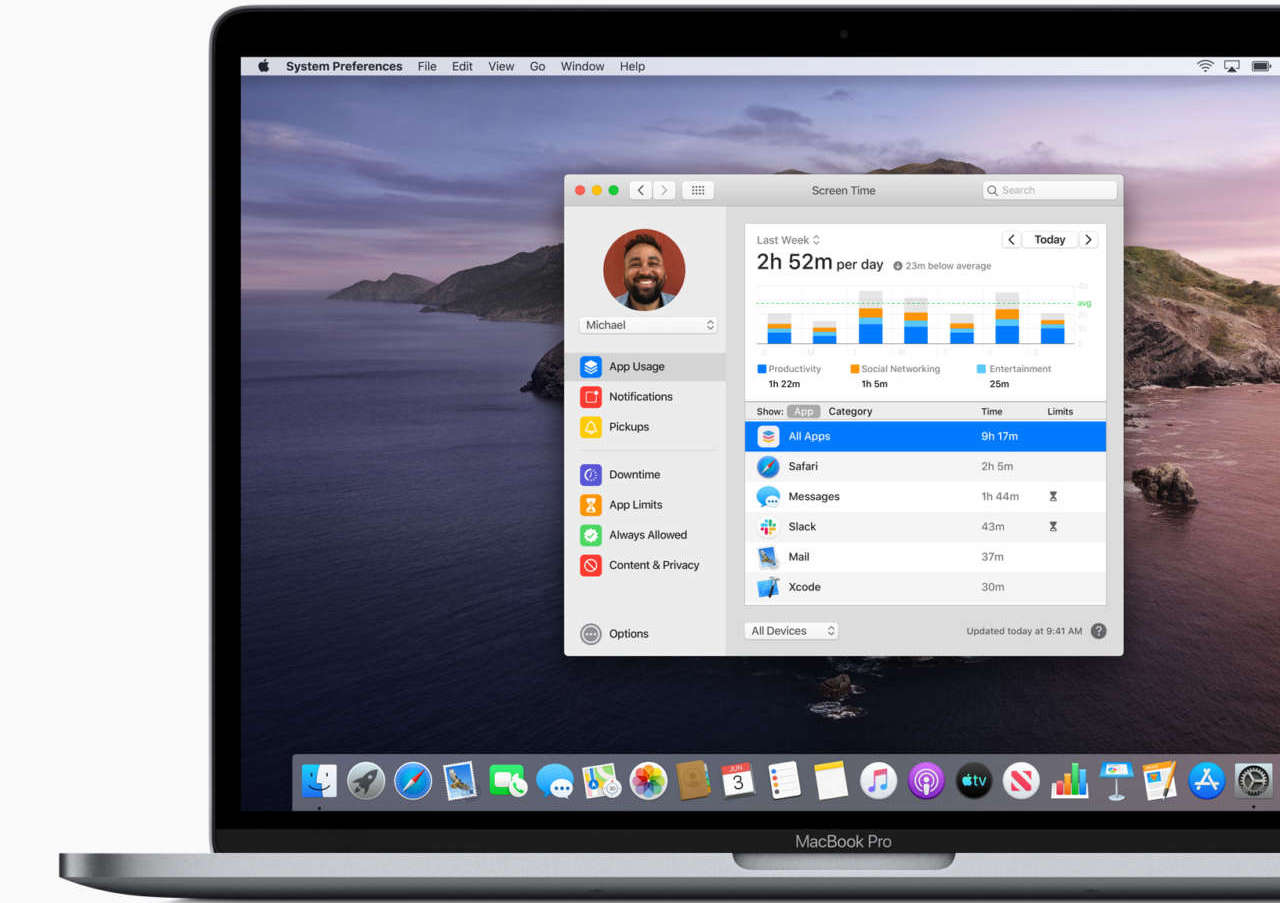Select Notifications in the sidebar
Image resolution: width=1280 pixels, height=903 pixels.
[x=640, y=397]
